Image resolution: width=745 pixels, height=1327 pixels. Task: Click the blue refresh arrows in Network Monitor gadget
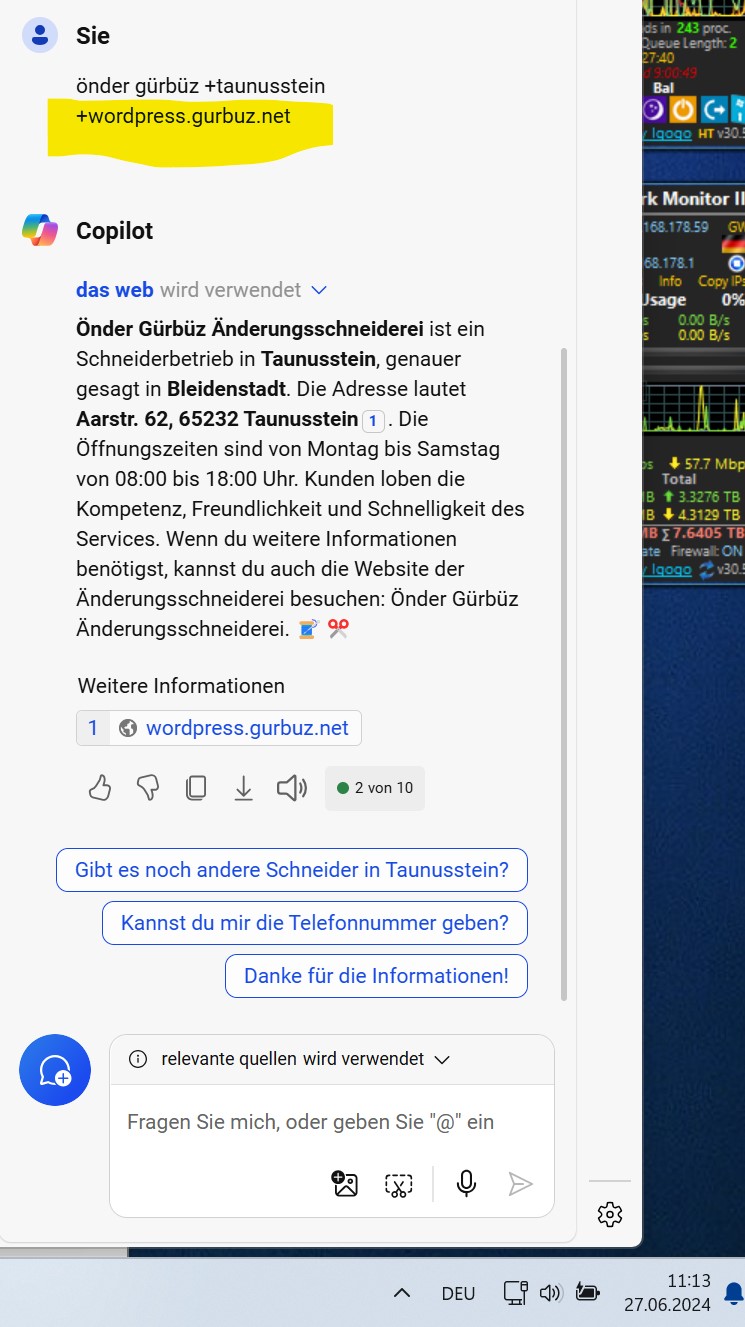[x=708, y=569]
